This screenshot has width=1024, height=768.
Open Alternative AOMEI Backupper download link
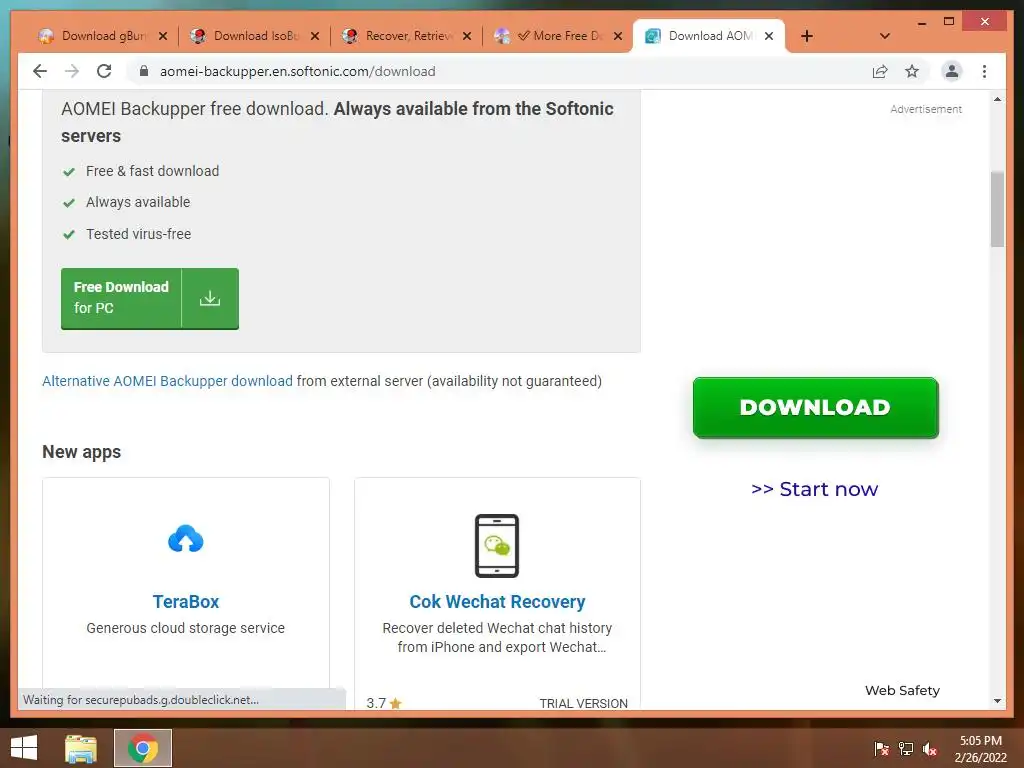(x=167, y=381)
